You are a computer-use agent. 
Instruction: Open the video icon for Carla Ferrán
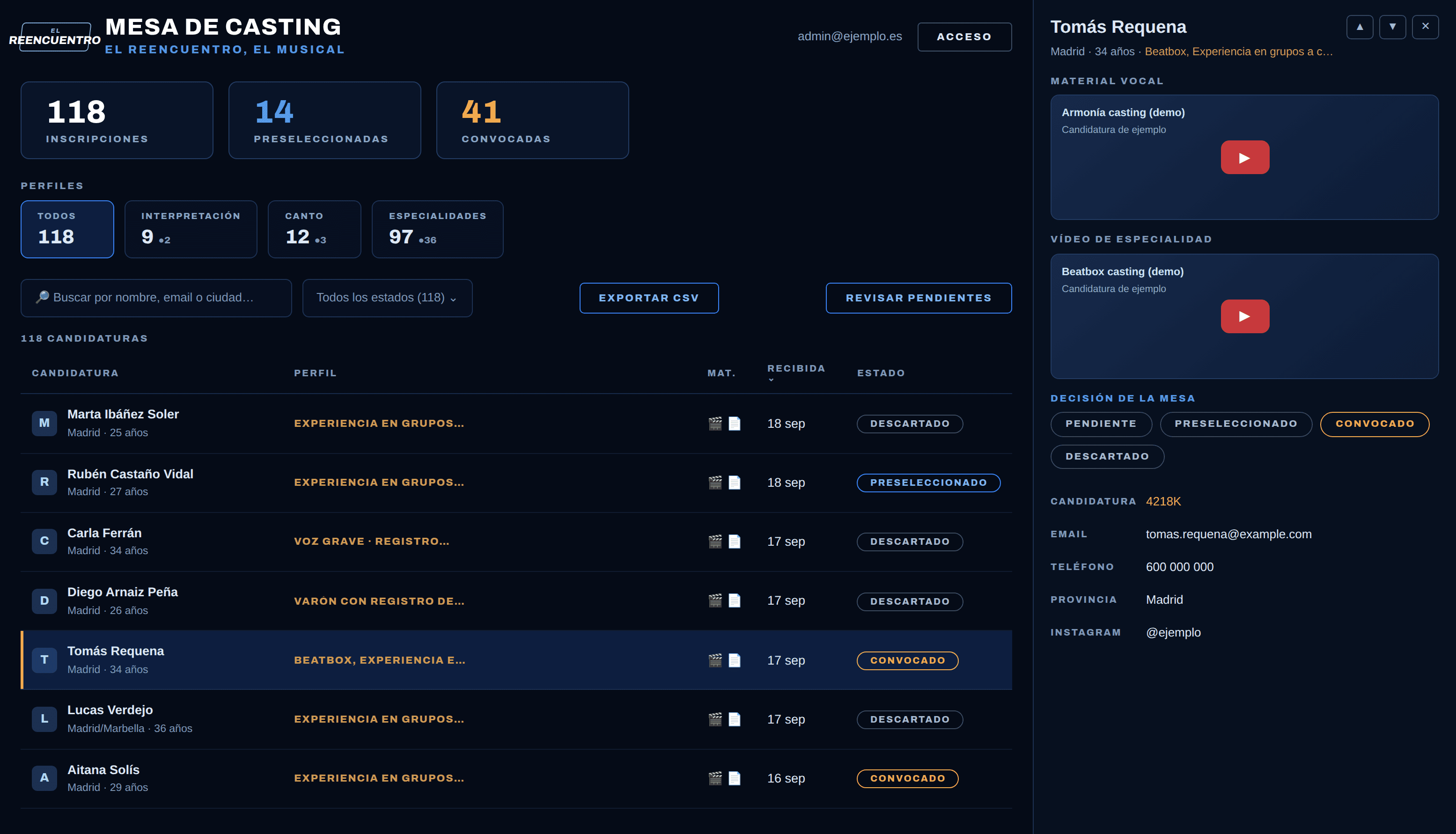715,541
